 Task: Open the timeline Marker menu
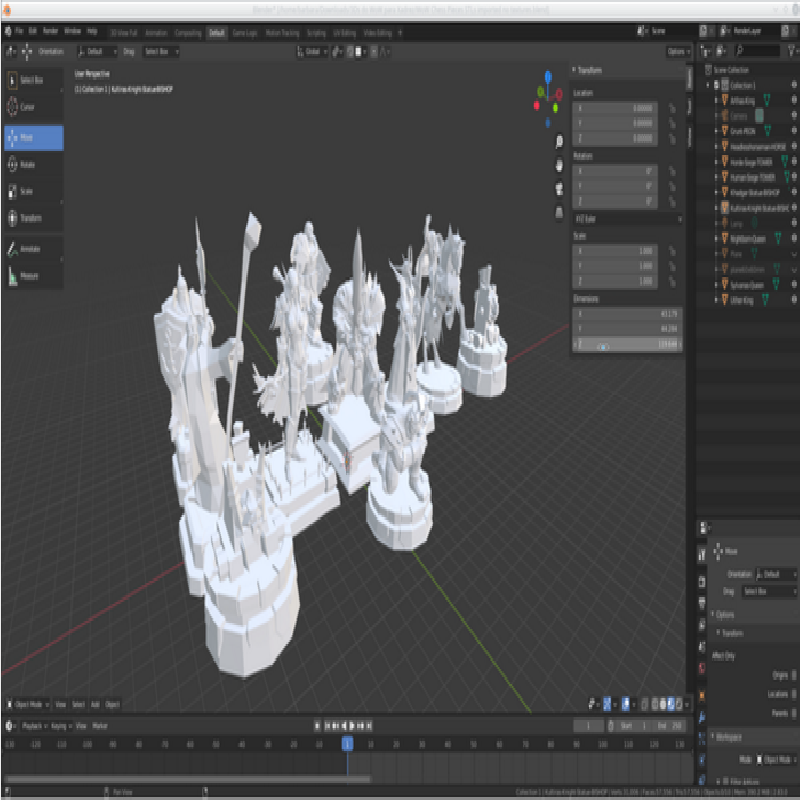coord(99,726)
